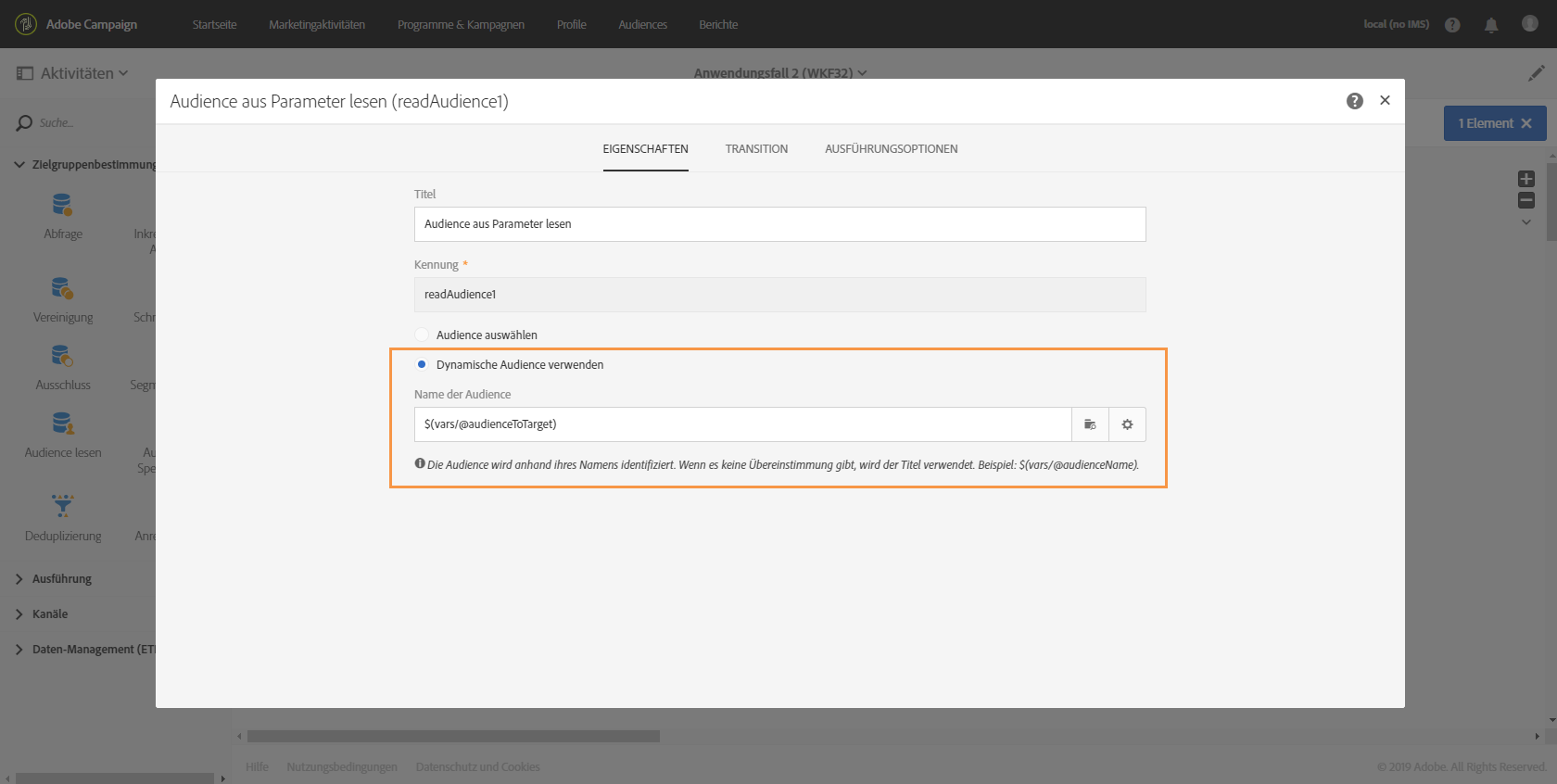1557x784 pixels.
Task: Click the audience folder picker icon
Action: pyautogui.click(x=1090, y=424)
